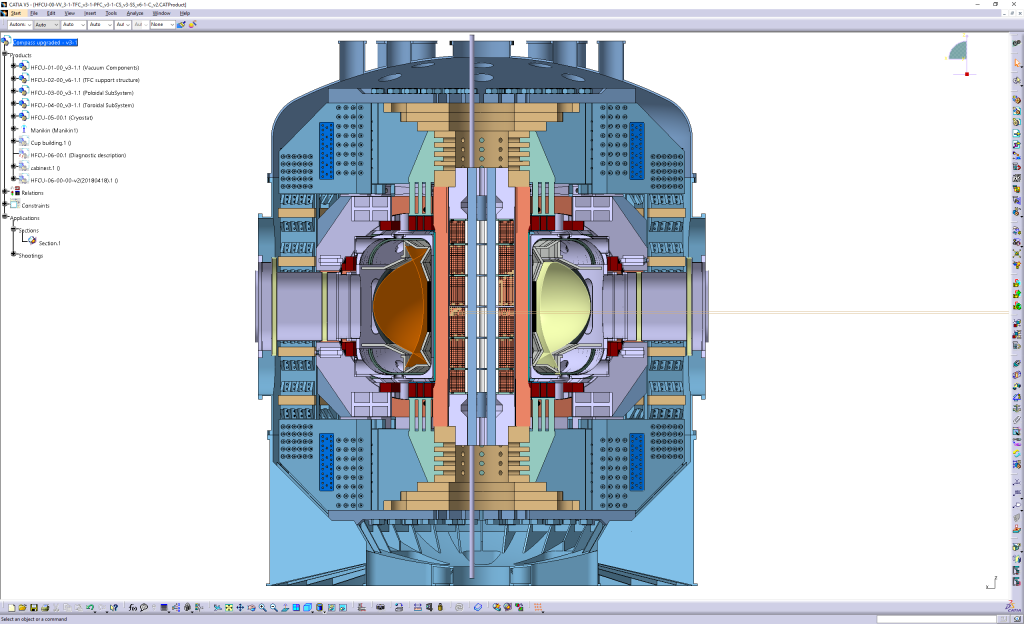The height and width of the screenshot is (624, 1024).
Task: Click the Undo icon in the toolbar
Action: pos(90,606)
